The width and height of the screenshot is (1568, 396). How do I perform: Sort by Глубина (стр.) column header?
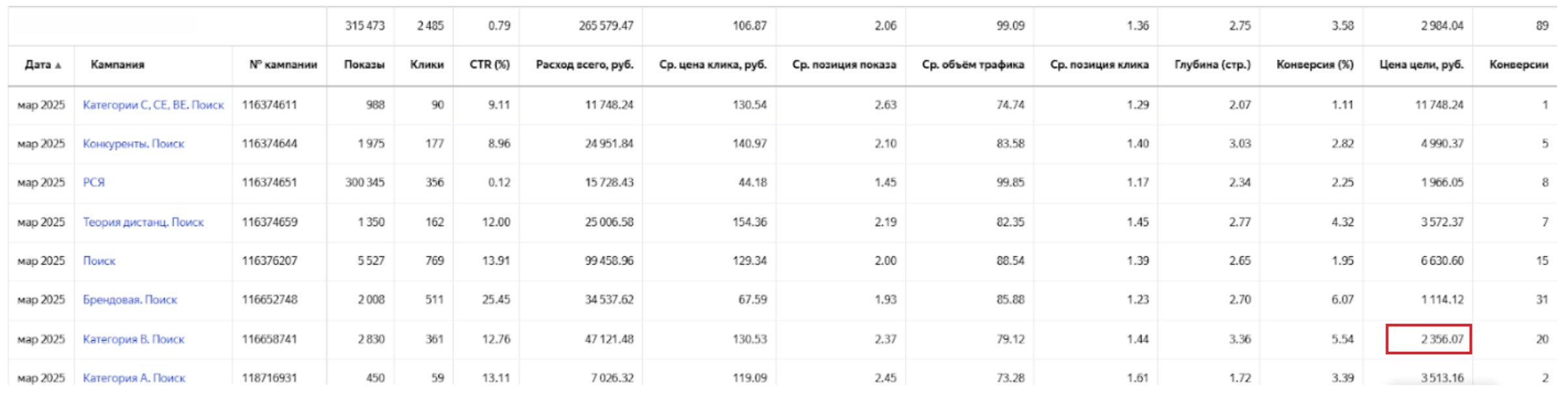coord(1212,64)
